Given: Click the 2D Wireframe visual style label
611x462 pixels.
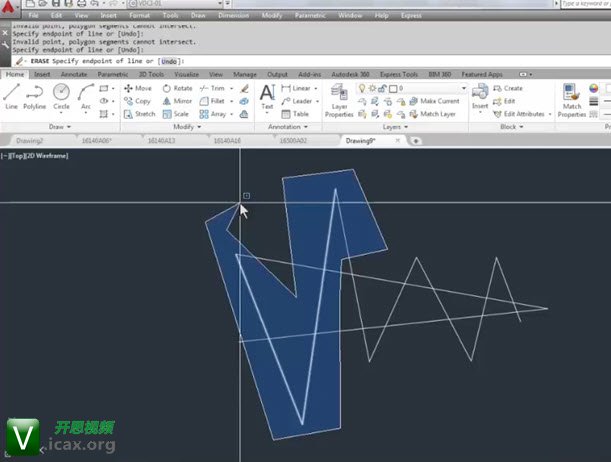Looking at the screenshot, I should (x=46, y=156).
